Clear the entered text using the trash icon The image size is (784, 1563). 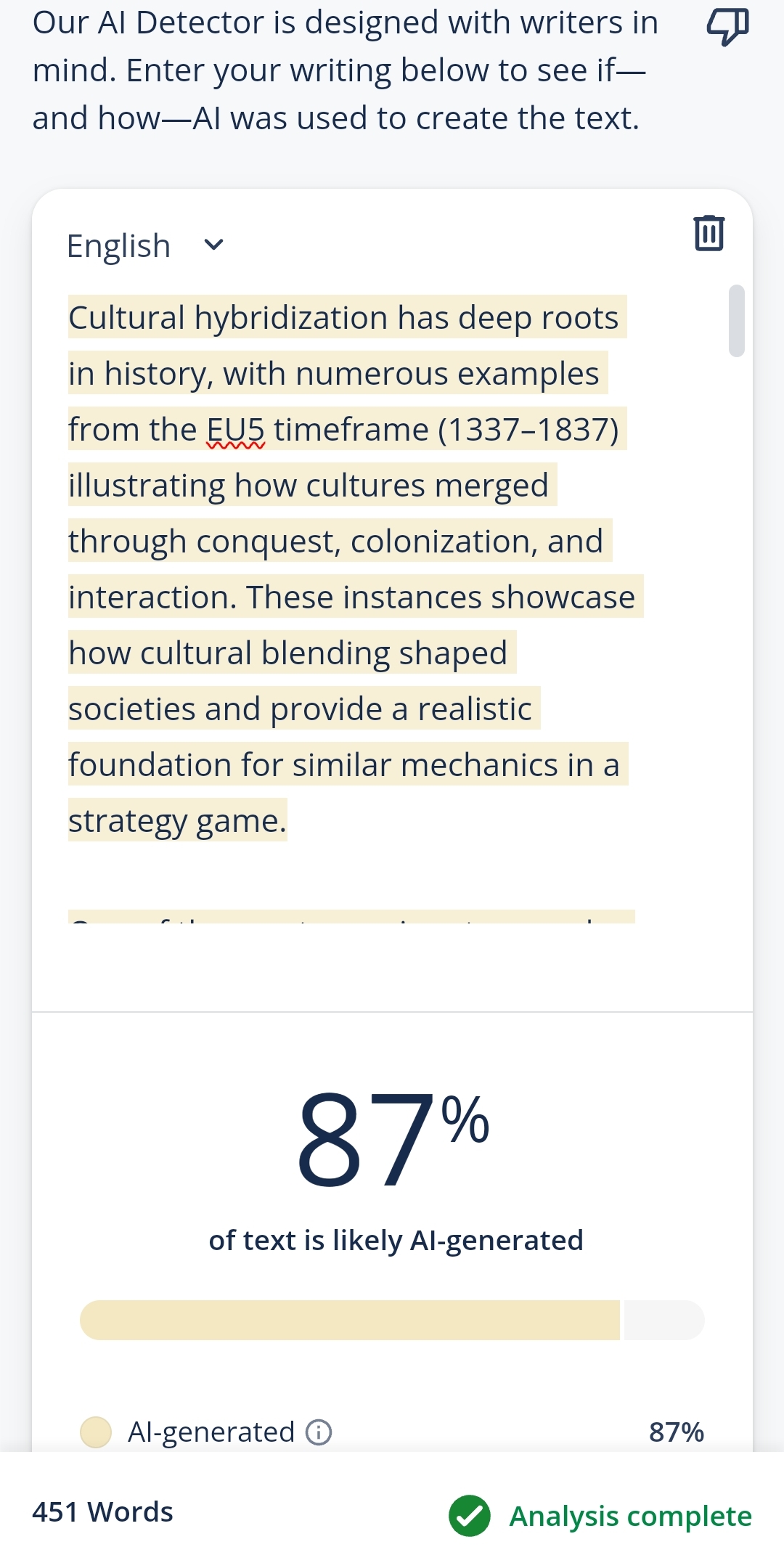(x=708, y=232)
